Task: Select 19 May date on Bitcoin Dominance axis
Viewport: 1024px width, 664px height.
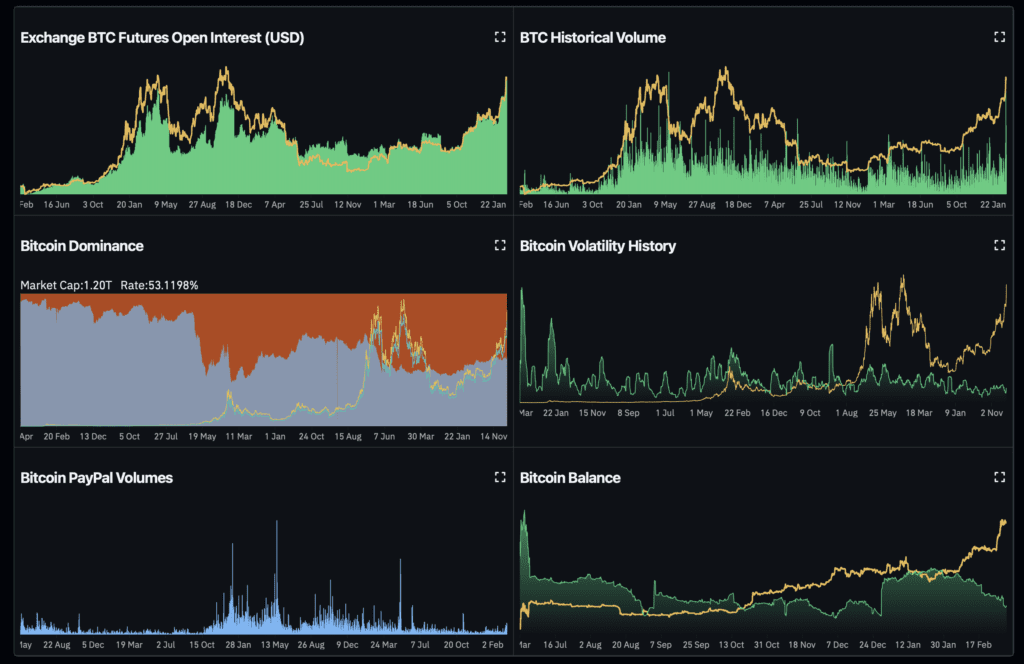Action: 202,436
